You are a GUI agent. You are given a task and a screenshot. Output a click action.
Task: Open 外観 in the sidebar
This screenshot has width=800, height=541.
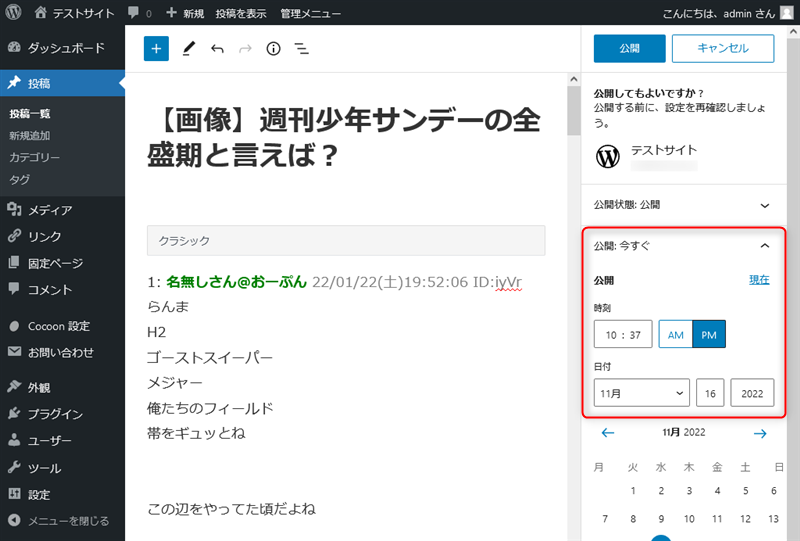[62, 387]
